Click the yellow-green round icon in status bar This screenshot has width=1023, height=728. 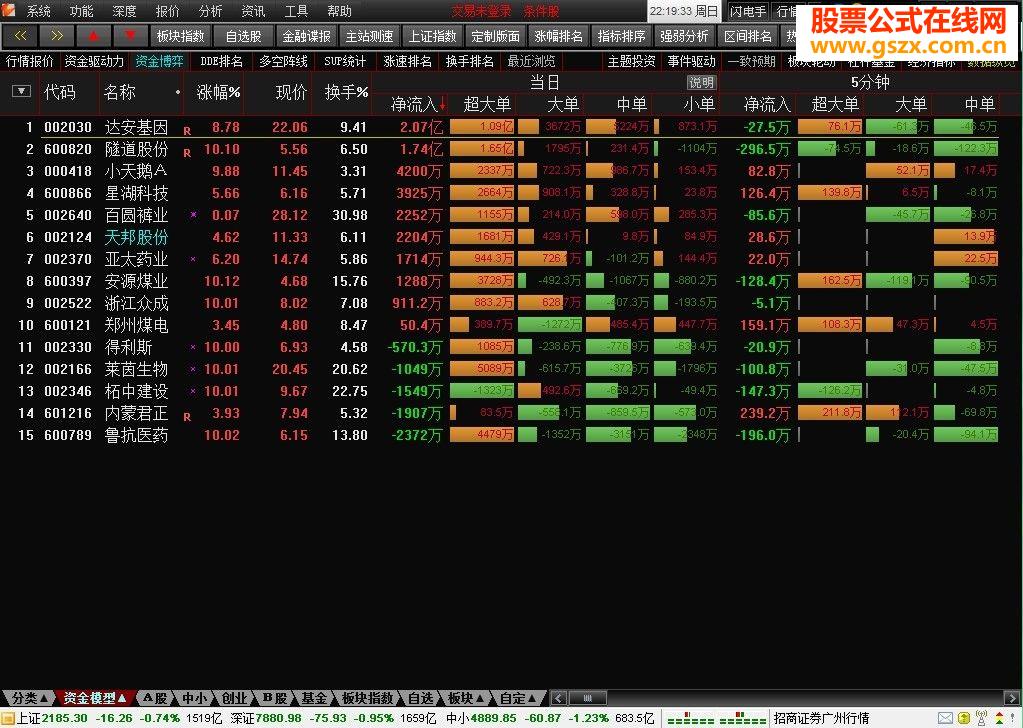[x=964, y=719]
